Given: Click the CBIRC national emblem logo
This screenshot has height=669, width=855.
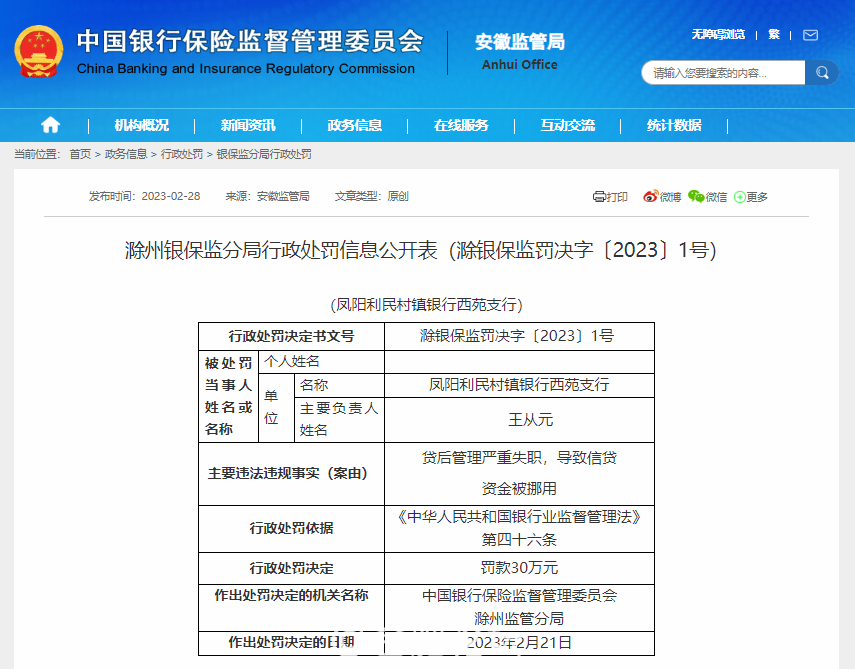Looking at the screenshot, I should [38, 52].
